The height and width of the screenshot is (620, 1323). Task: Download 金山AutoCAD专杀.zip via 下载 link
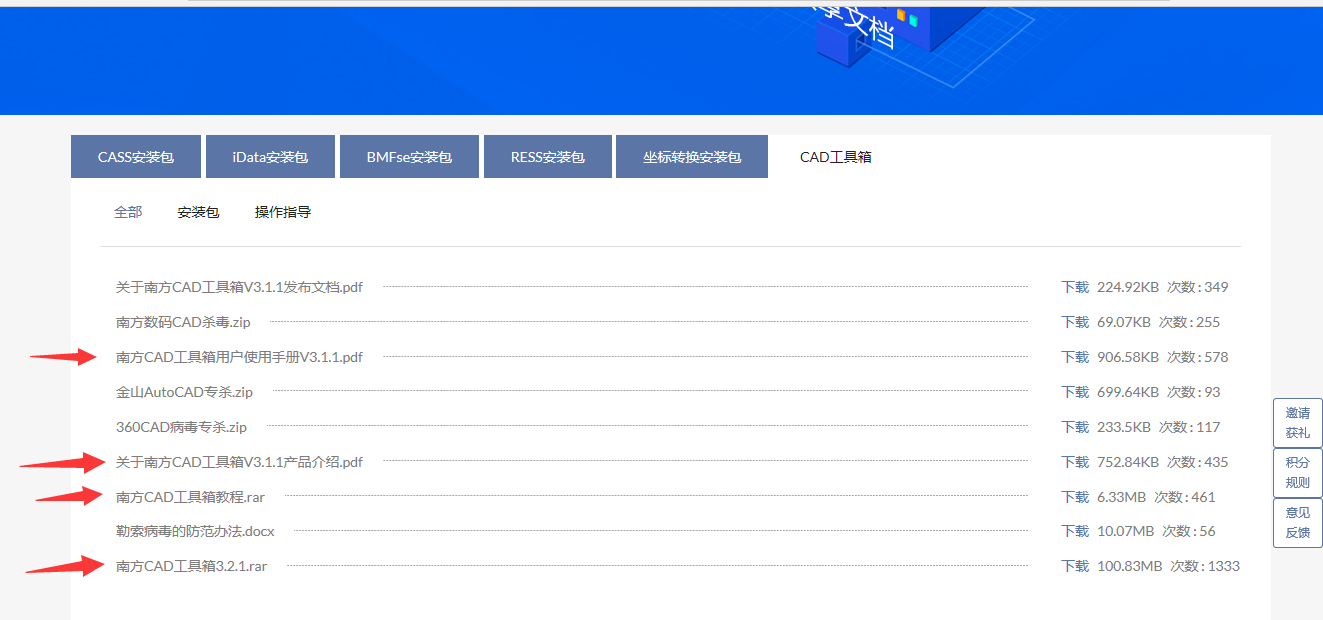(x=1075, y=392)
